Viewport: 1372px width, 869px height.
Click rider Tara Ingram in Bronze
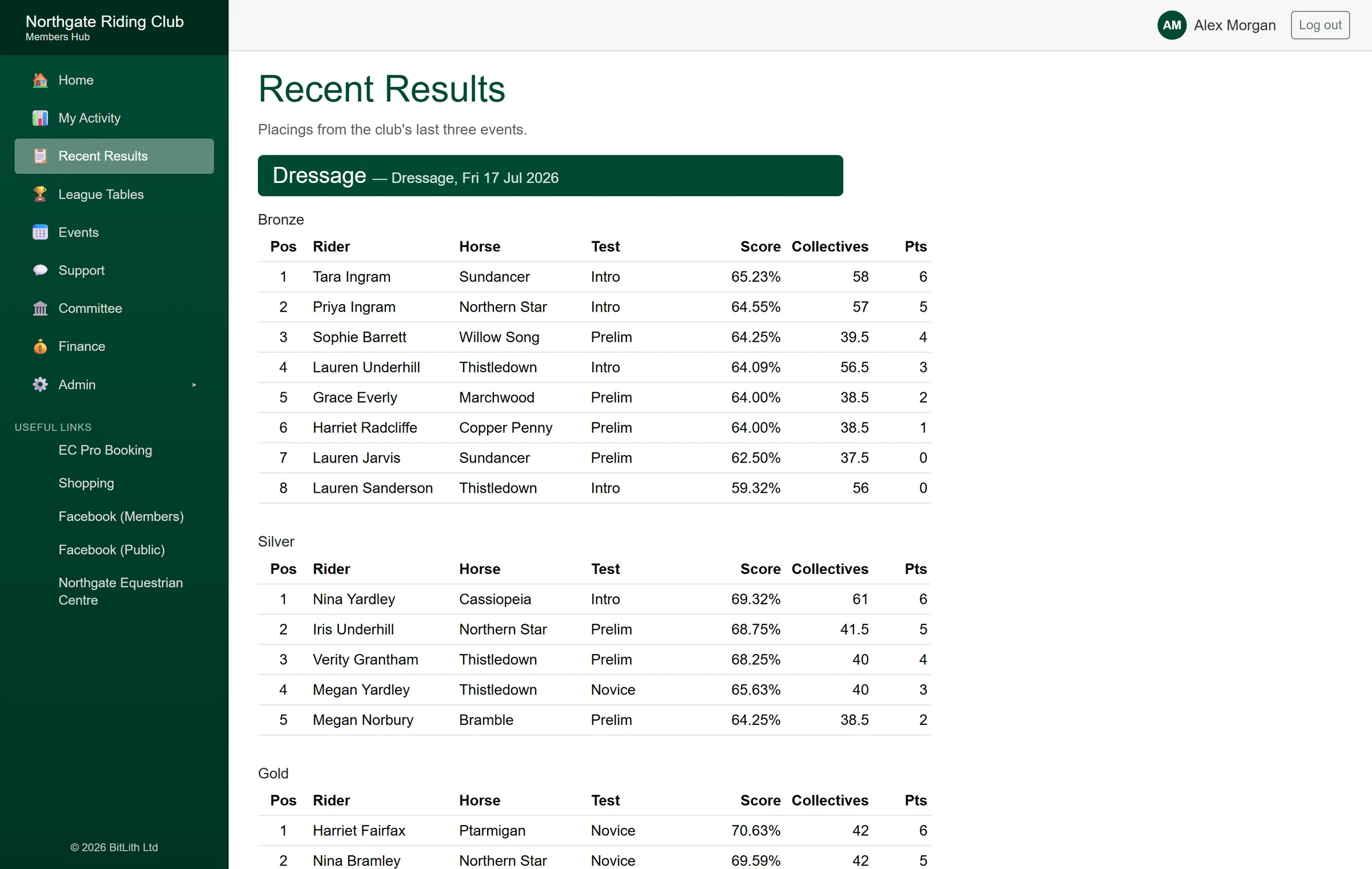pyautogui.click(x=352, y=277)
